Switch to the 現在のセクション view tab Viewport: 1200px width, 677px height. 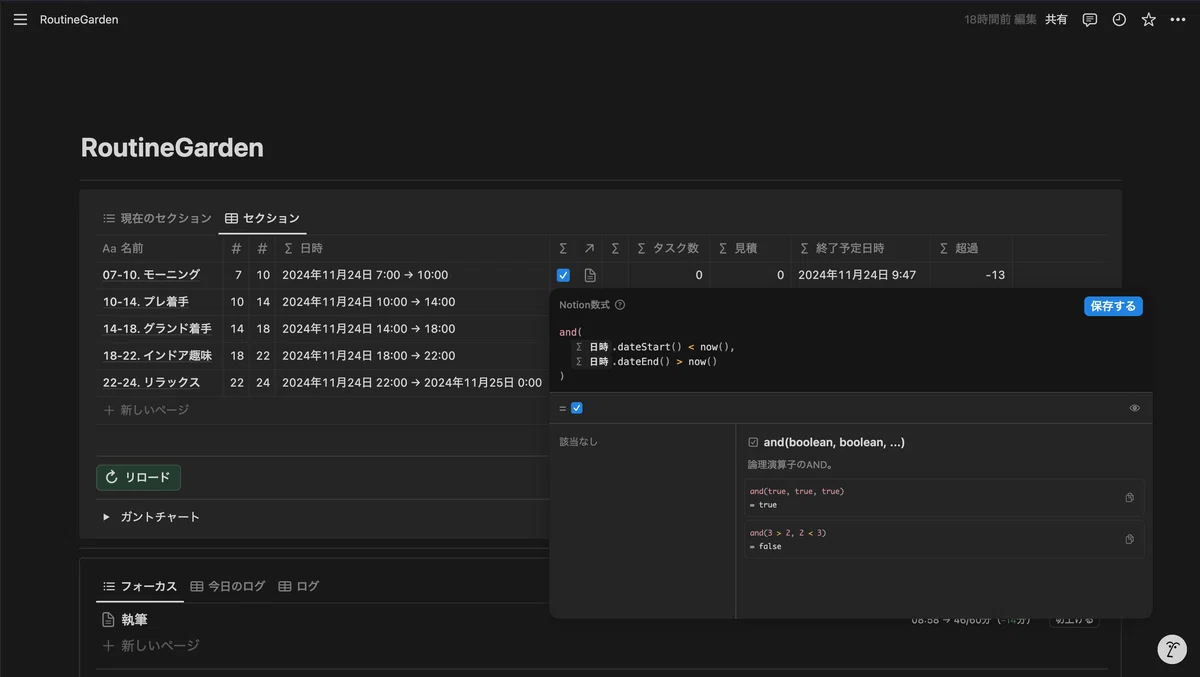[x=157, y=218]
